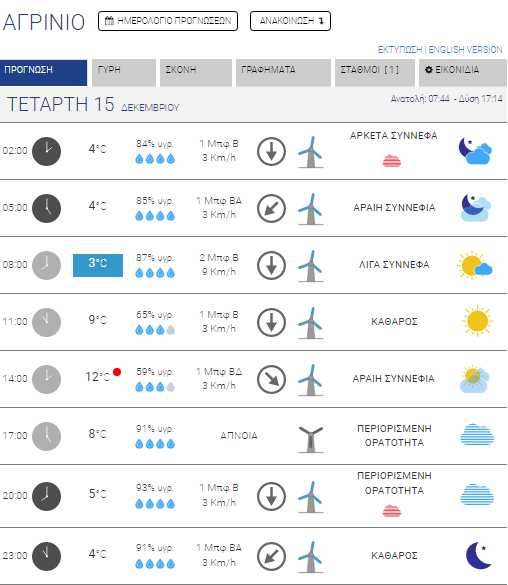The height and width of the screenshot is (585, 508).
Task: Click the highlighted 3°C temperature box
Action: (x=98, y=265)
